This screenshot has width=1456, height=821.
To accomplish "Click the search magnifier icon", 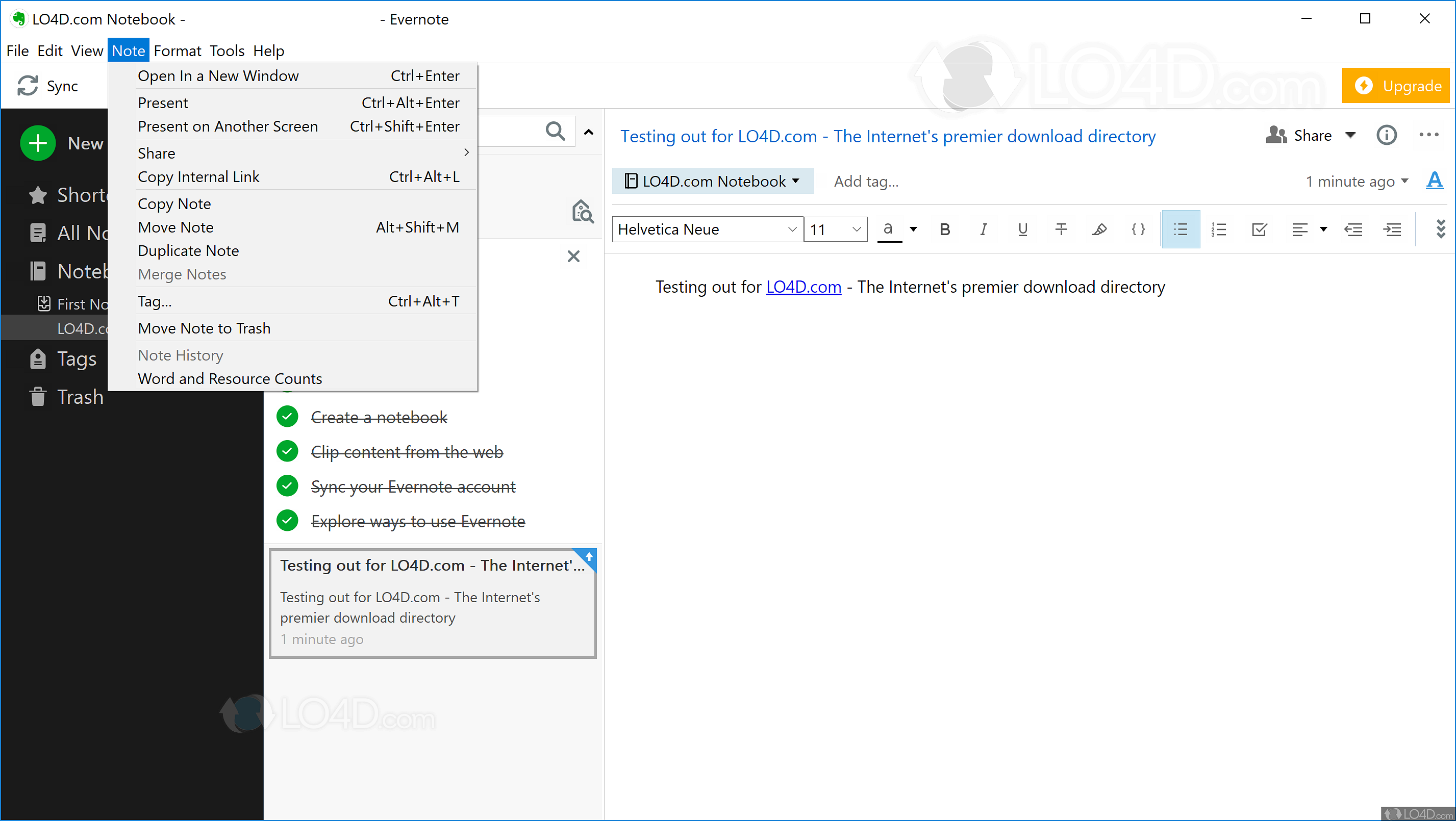I will 556,131.
